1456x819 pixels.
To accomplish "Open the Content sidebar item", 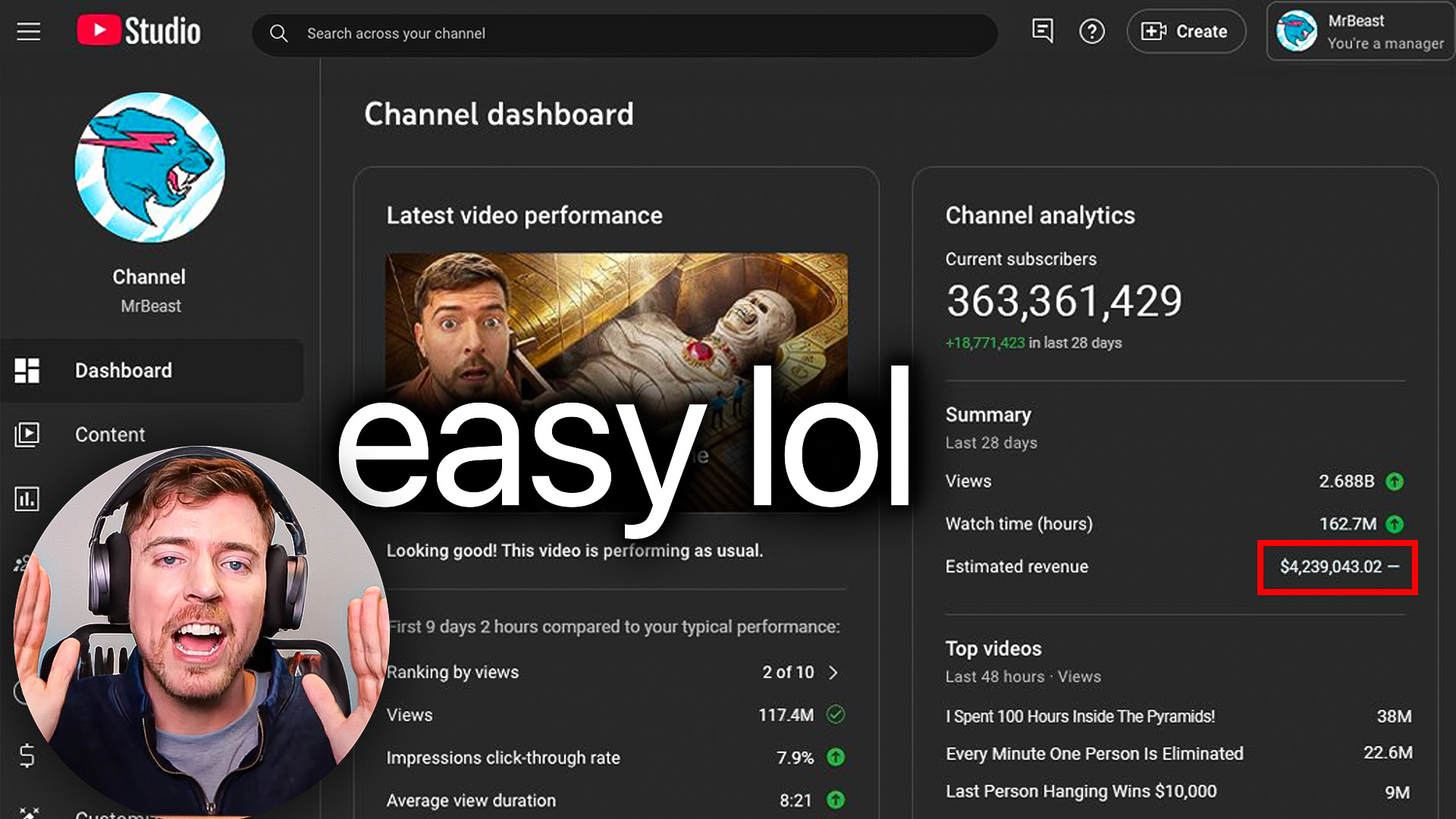I will [x=110, y=435].
